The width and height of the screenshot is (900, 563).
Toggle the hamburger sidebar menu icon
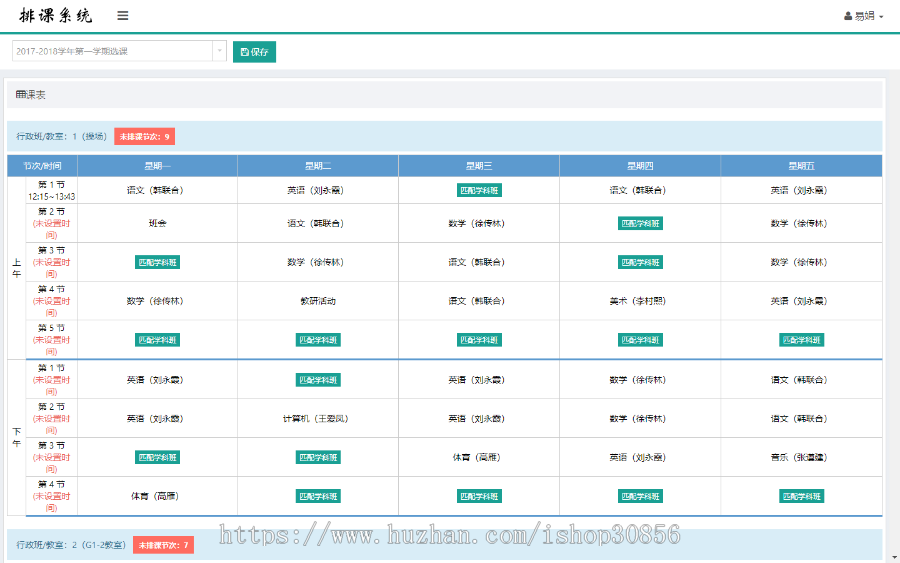(123, 16)
